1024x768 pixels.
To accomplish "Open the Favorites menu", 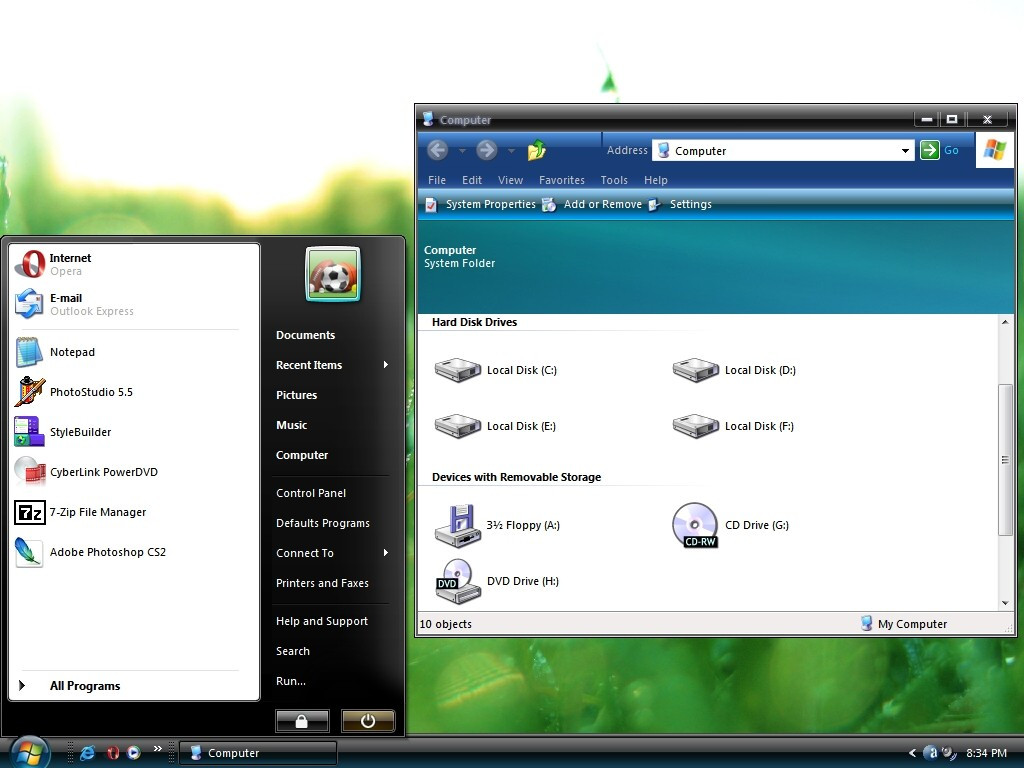I will click(562, 180).
